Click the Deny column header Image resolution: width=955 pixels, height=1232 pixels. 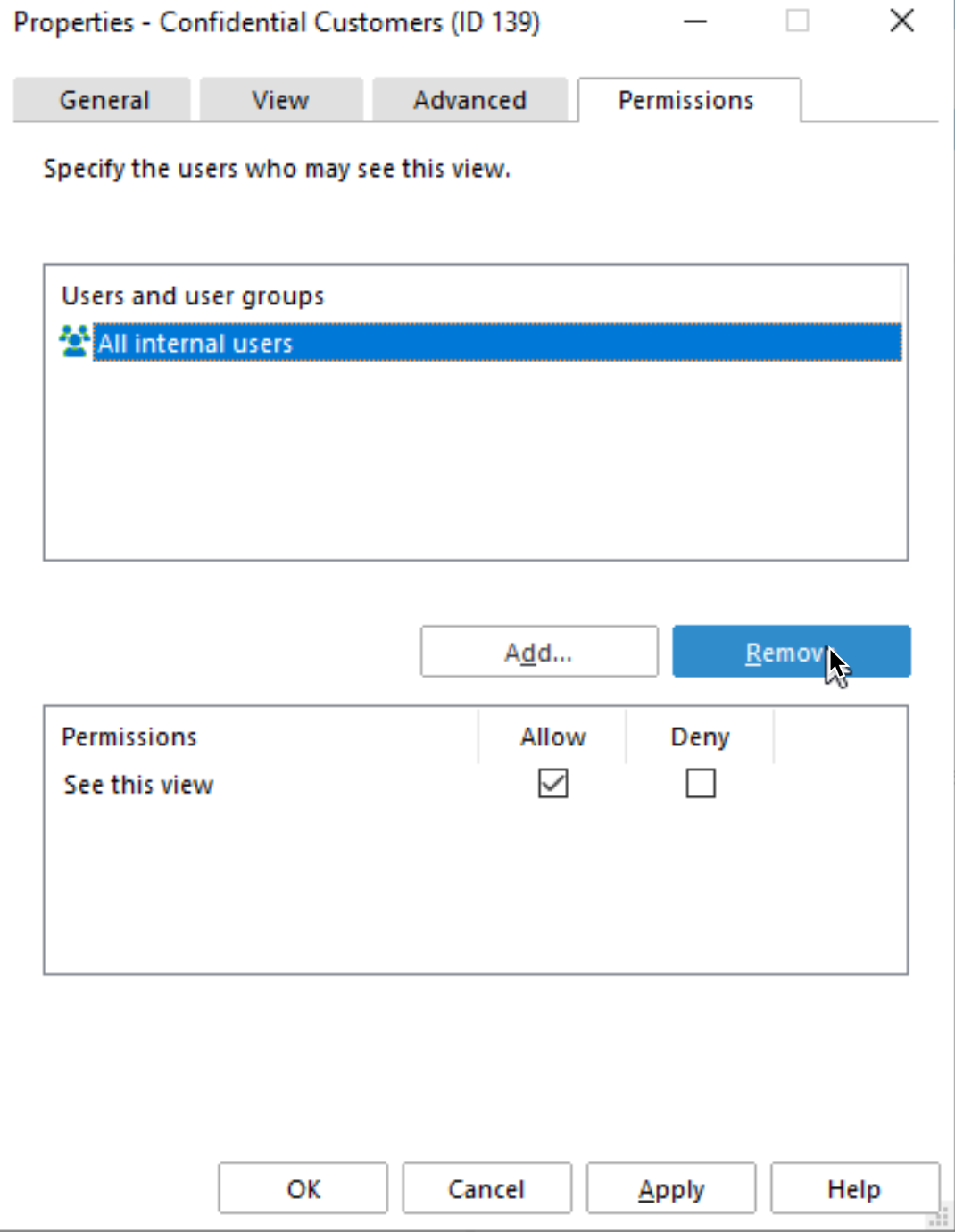click(x=700, y=737)
